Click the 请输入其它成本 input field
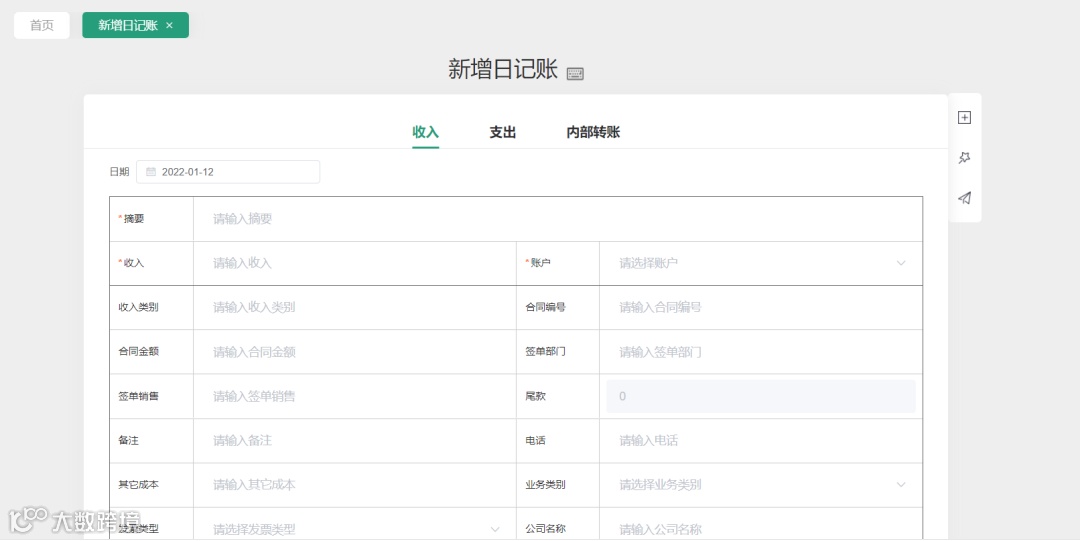This screenshot has height=541, width=1080. [355, 484]
